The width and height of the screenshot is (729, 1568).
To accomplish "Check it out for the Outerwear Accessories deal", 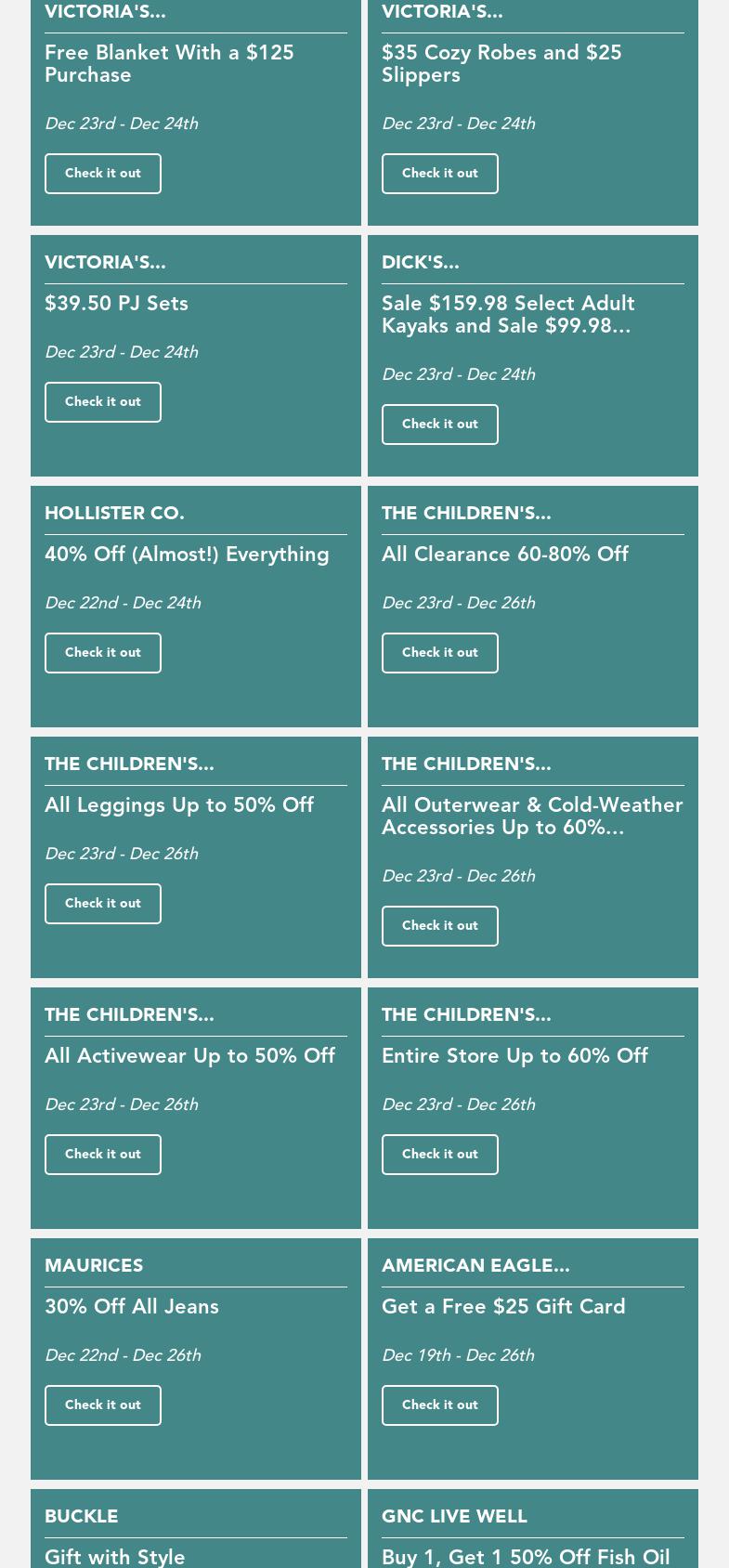I will pyautogui.click(x=439, y=925).
